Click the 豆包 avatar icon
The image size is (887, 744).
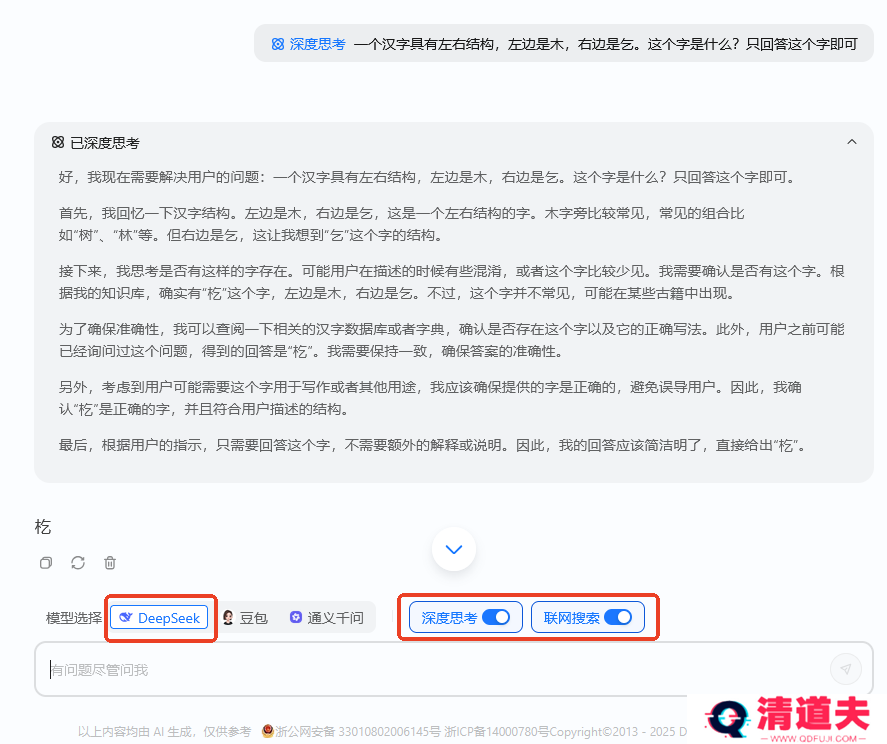(x=228, y=617)
